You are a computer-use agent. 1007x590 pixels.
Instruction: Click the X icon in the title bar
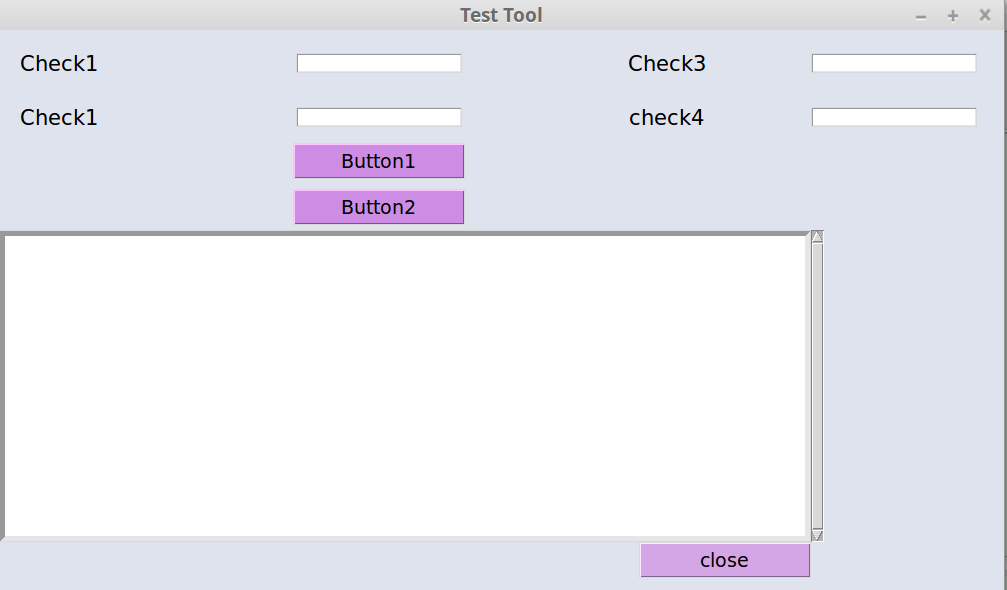point(983,15)
